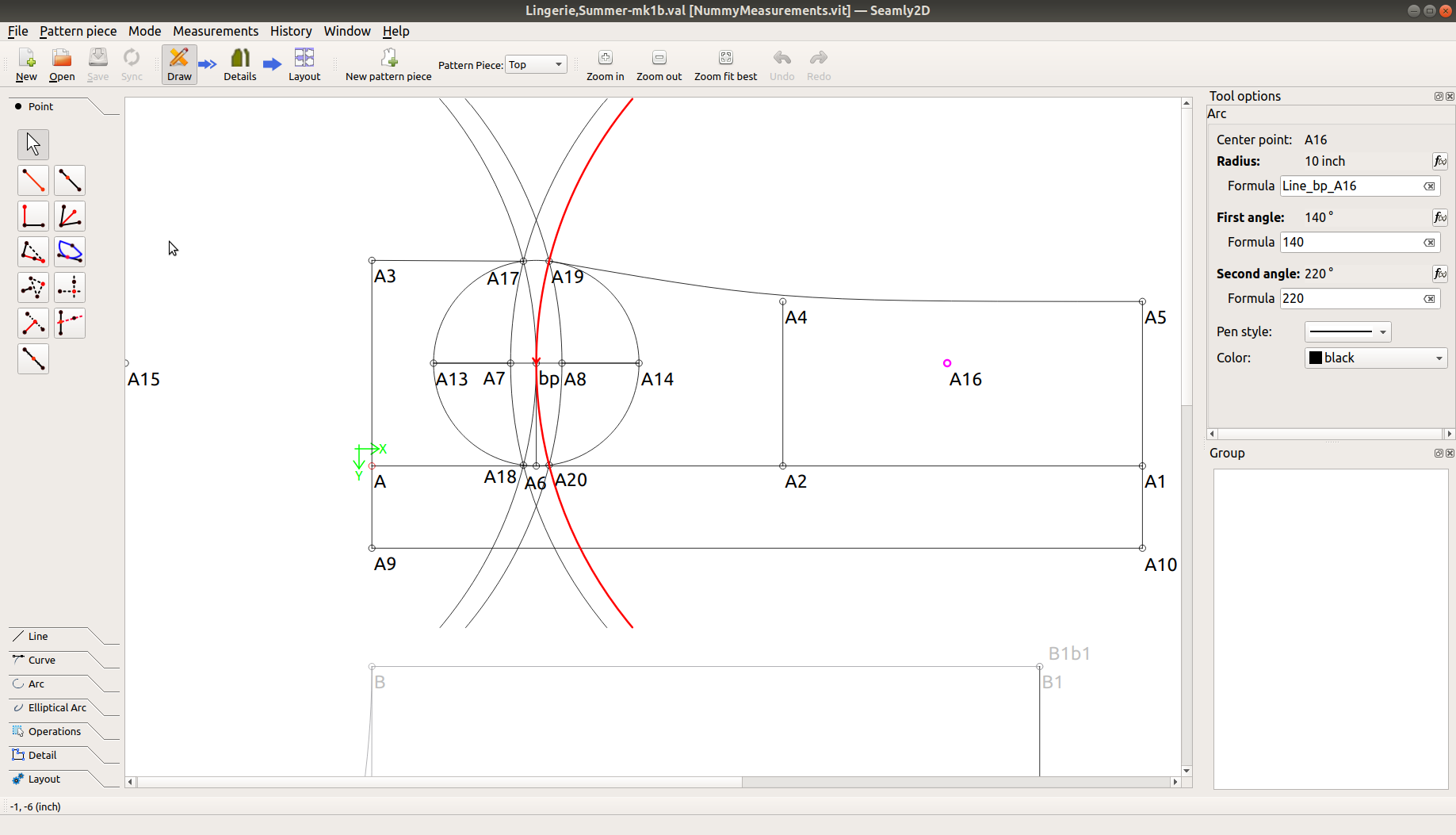Open the Color dropdown showing black

(1375, 358)
